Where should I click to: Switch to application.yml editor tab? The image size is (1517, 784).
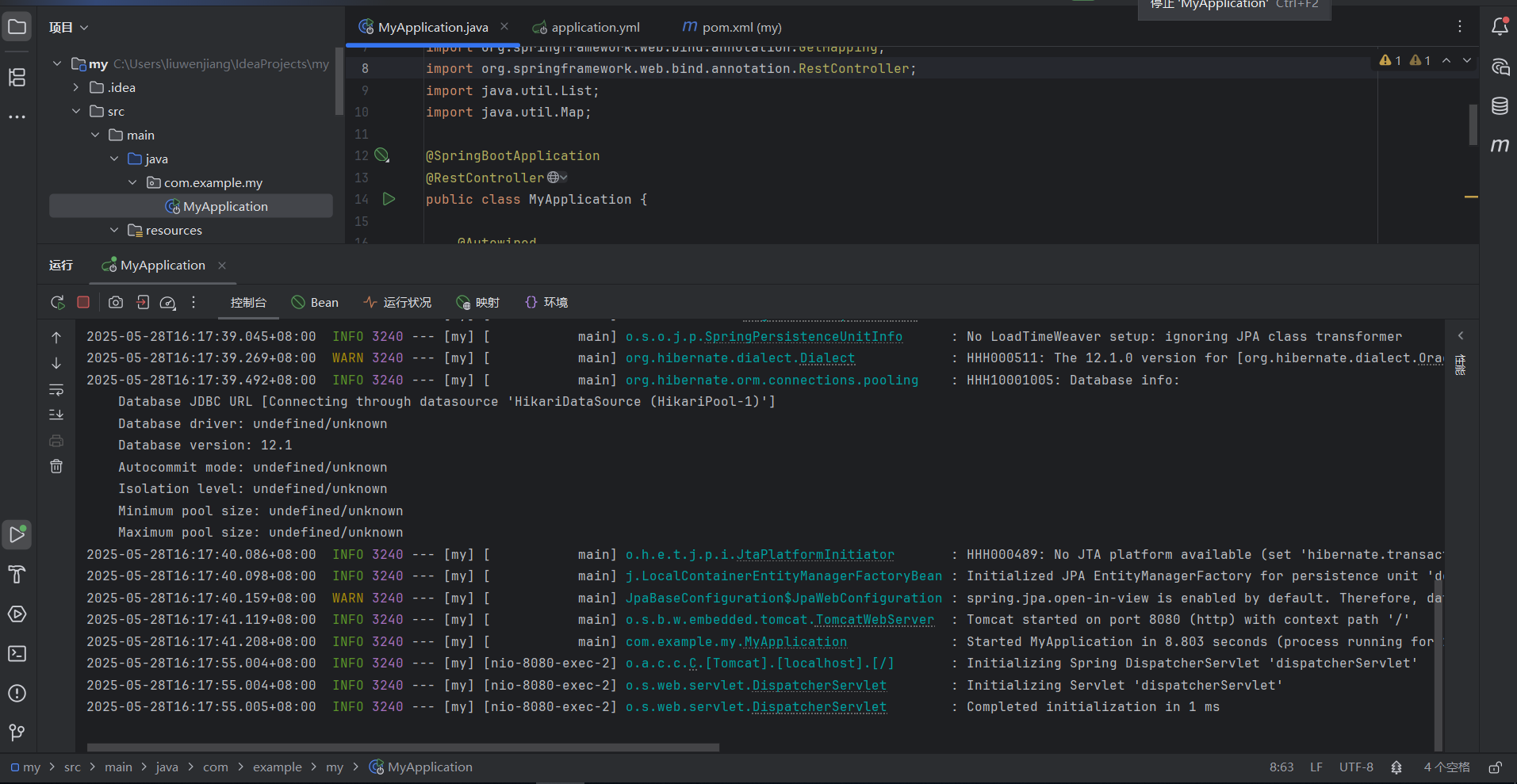tap(586, 28)
